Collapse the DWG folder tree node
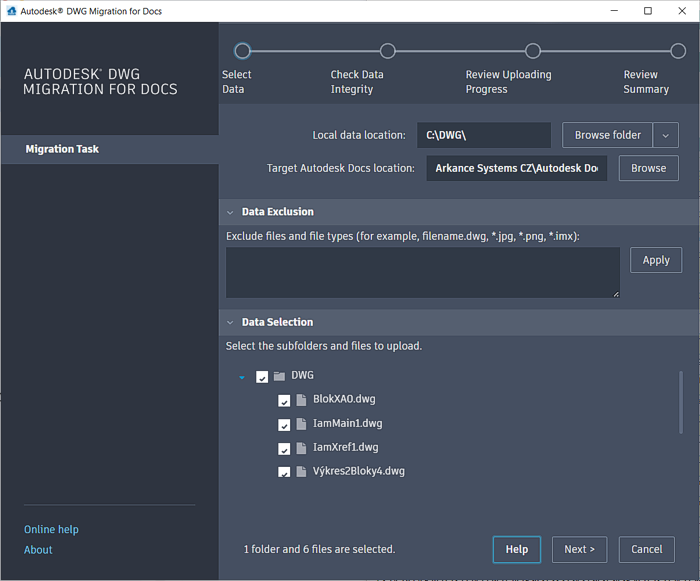700x581 pixels. tap(242, 377)
